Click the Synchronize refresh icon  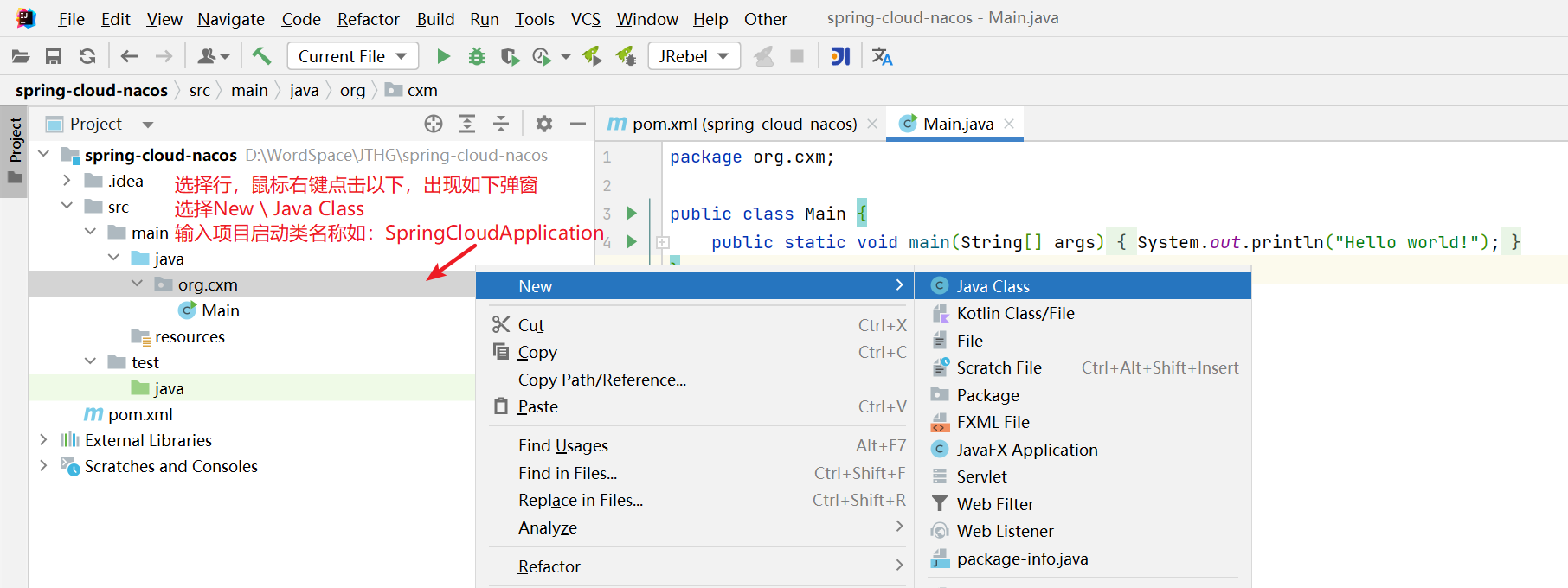[x=87, y=56]
